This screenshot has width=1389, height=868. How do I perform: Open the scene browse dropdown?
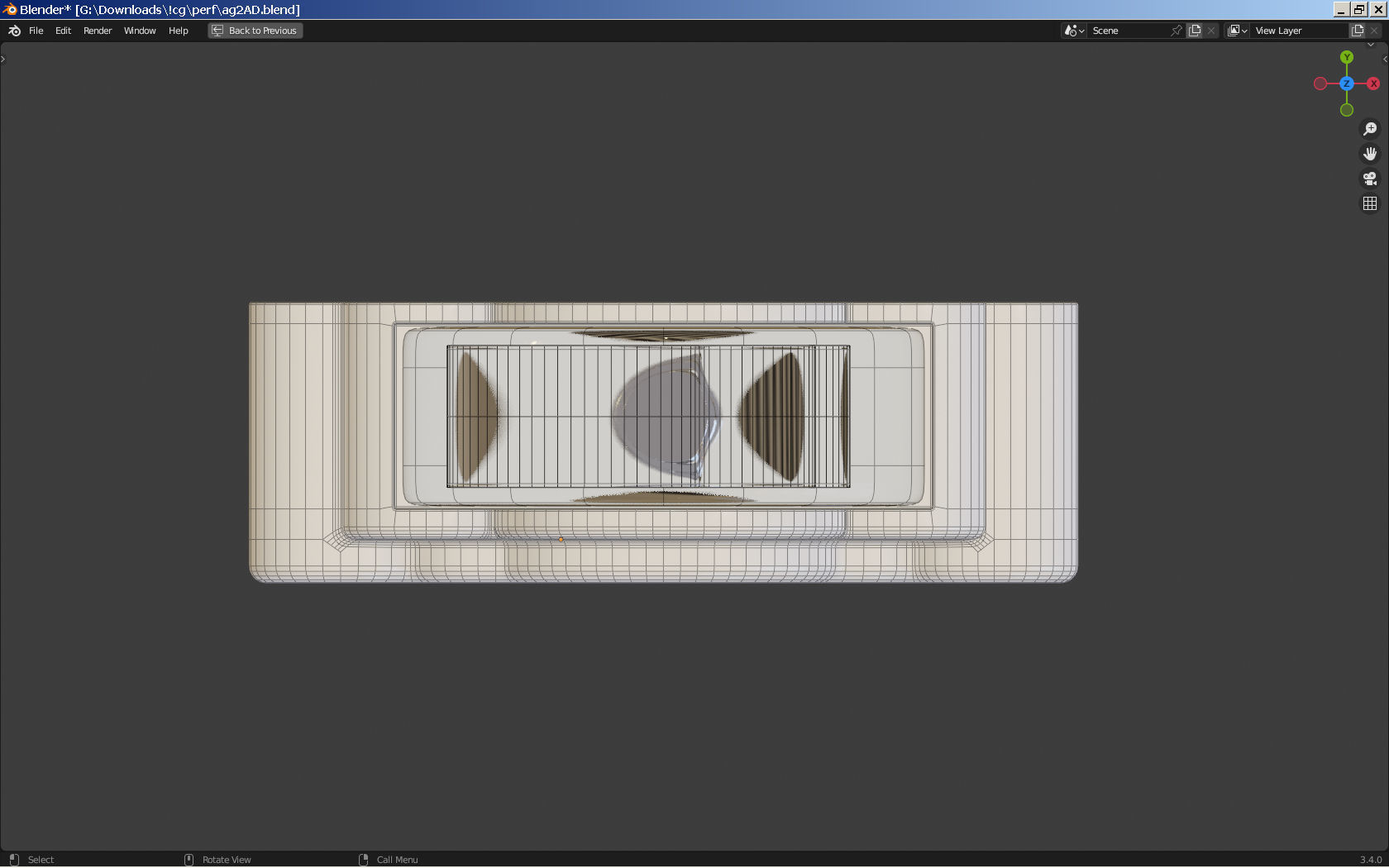(x=1074, y=31)
